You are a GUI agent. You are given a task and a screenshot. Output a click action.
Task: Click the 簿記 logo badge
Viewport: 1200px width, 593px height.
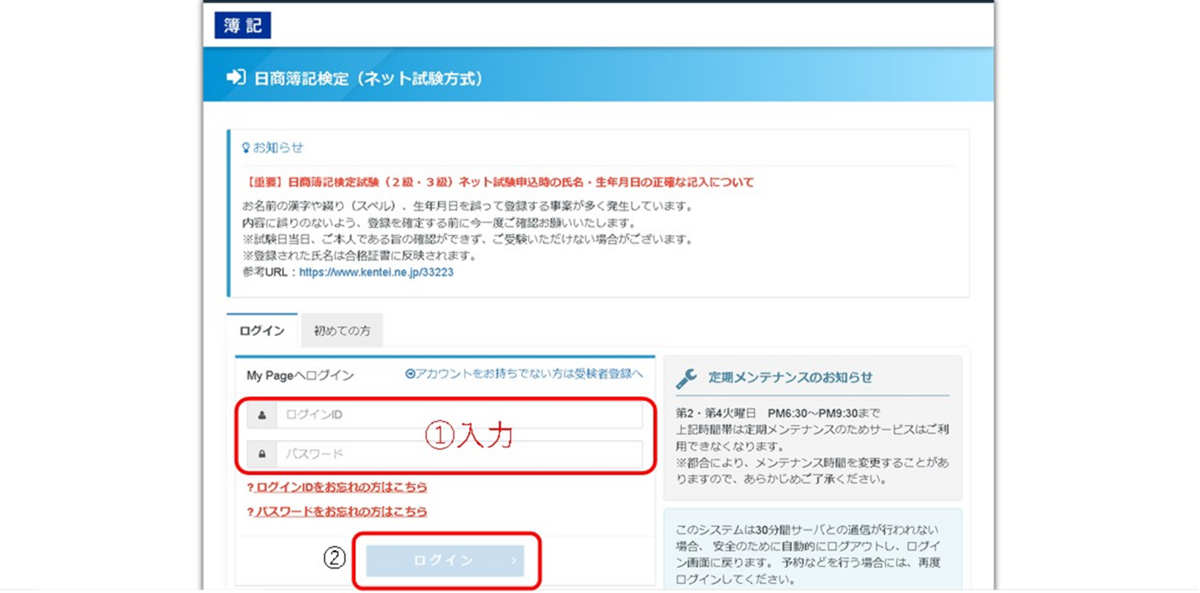[x=242, y=26]
